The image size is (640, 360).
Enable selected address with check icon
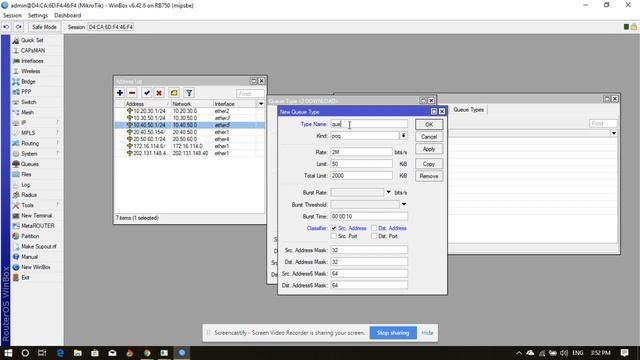click(x=147, y=93)
